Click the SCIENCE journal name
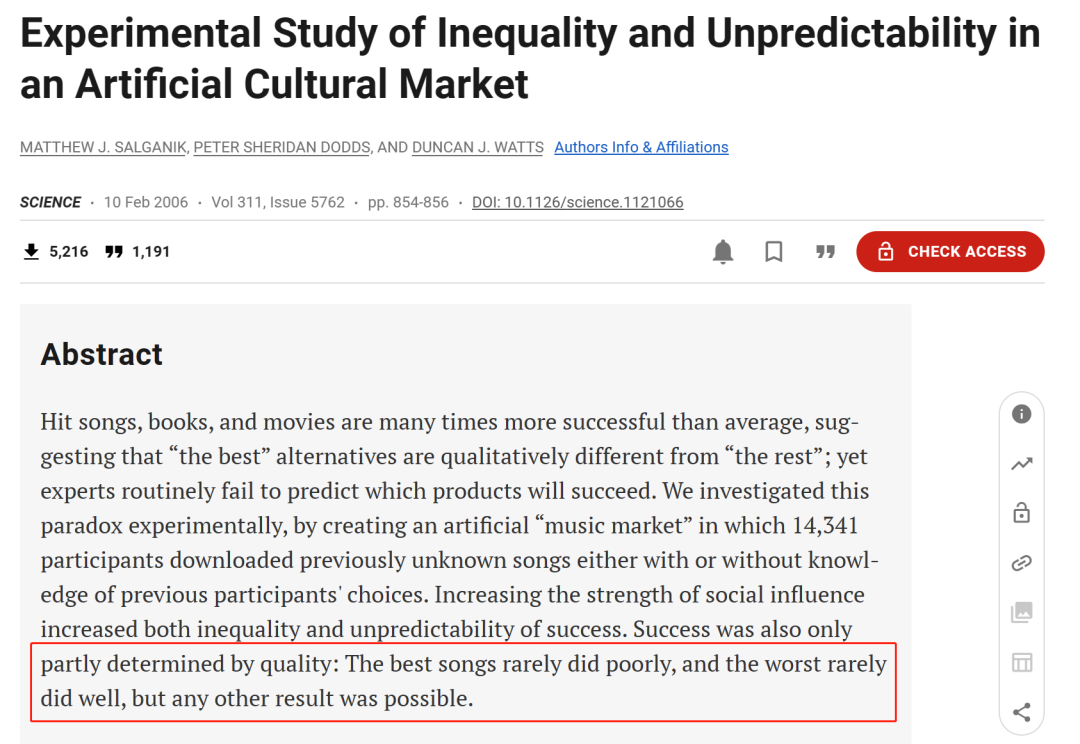The image size is (1080, 744). coord(50,203)
